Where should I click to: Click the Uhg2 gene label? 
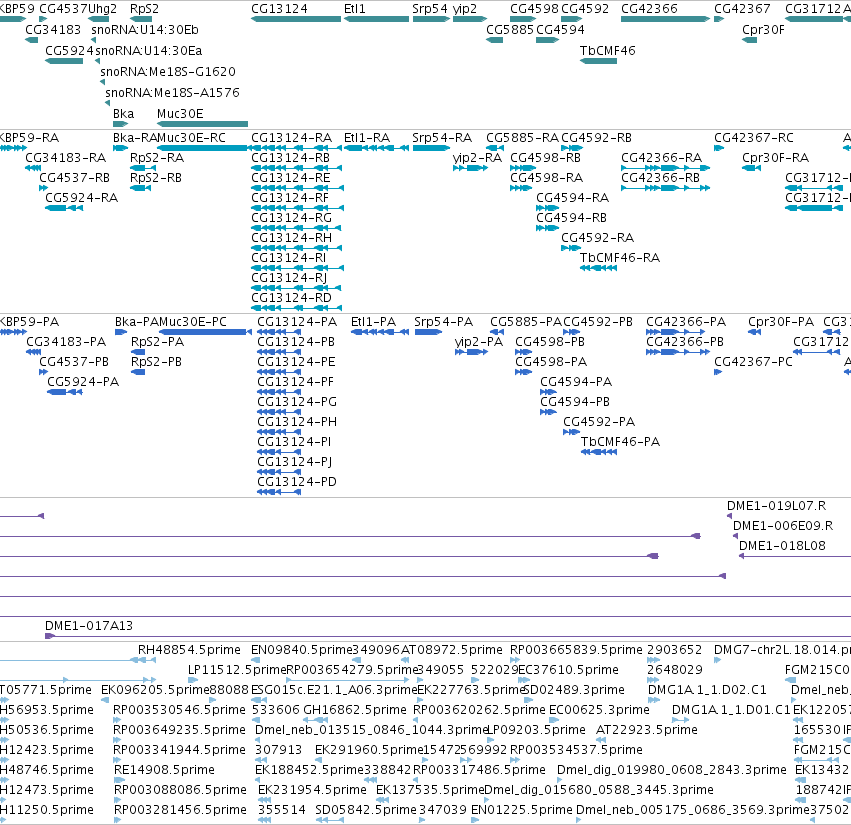tap(103, 9)
